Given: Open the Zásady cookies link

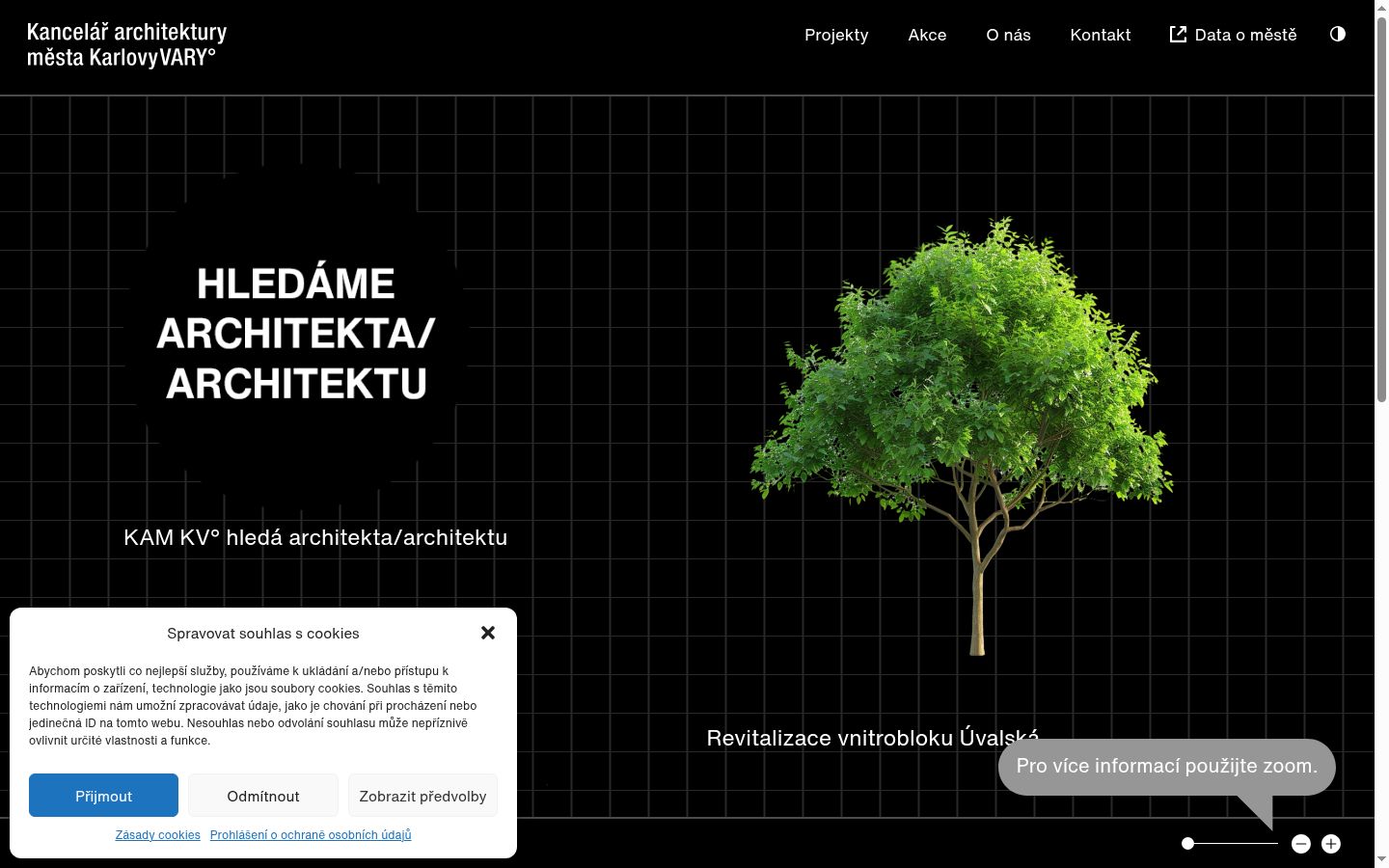Looking at the screenshot, I should tap(158, 835).
